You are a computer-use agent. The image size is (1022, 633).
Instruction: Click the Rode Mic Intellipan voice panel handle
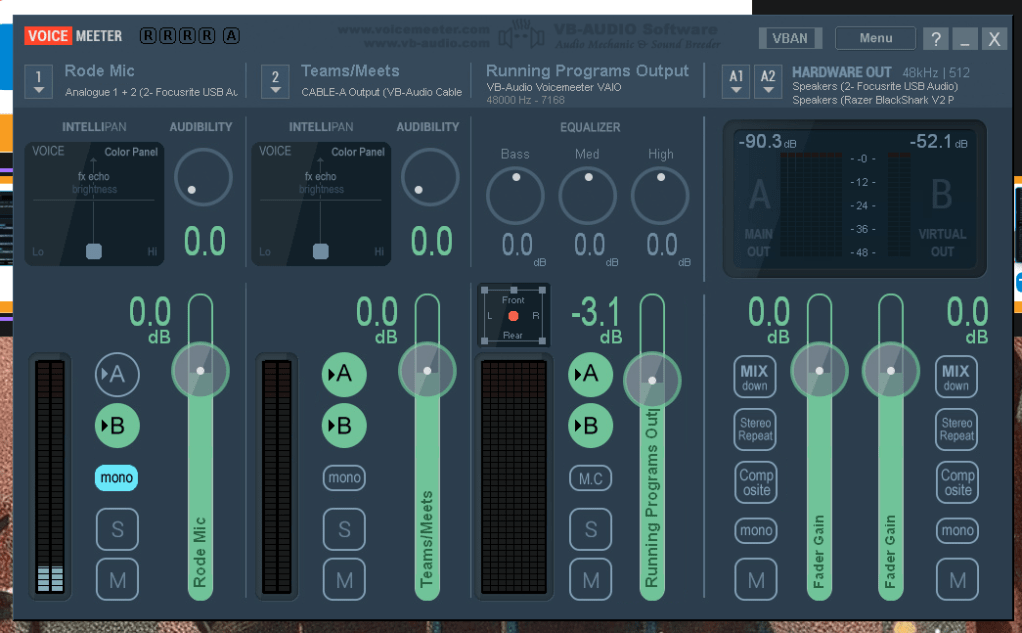[94, 251]
